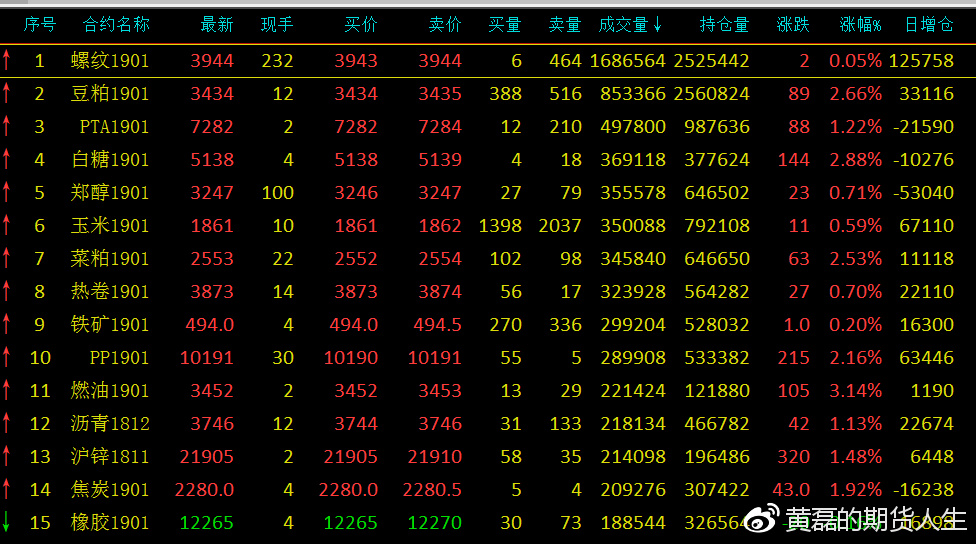Click ask price 494.5 for 铁矿1901
Screen dimensions: 976x544
[x=438, y=325]
